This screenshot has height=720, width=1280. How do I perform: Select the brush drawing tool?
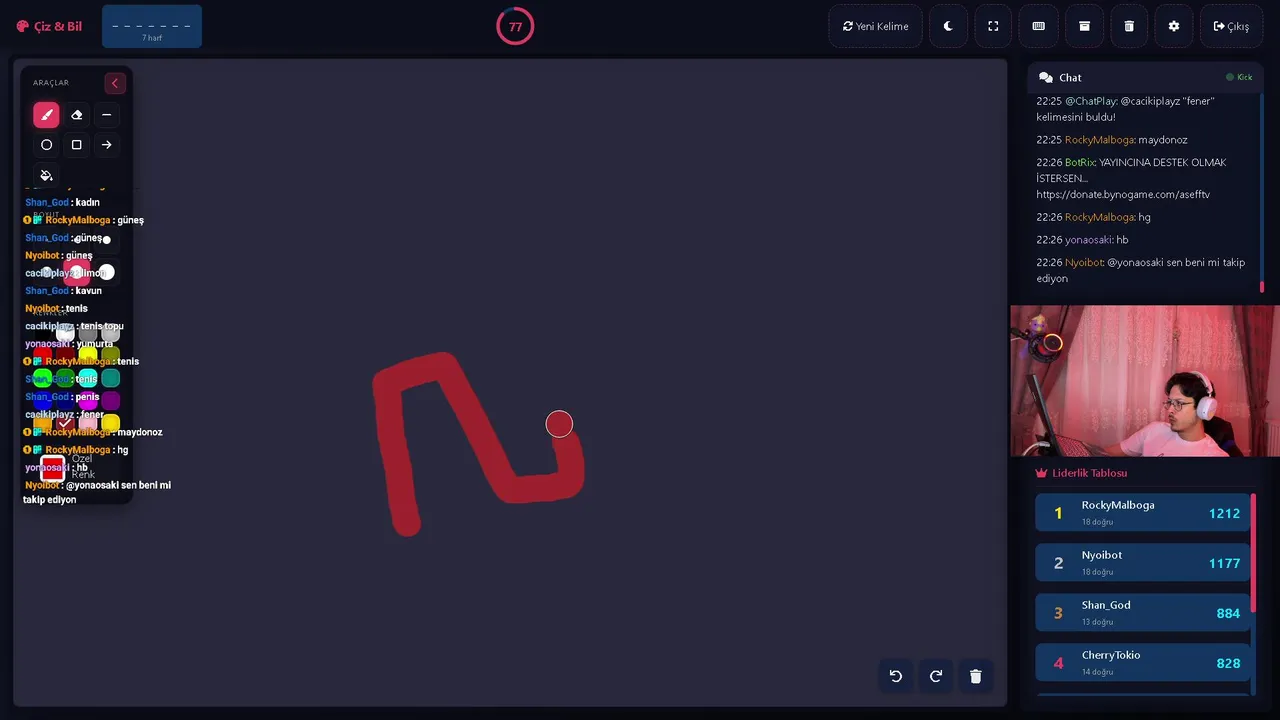46,115
